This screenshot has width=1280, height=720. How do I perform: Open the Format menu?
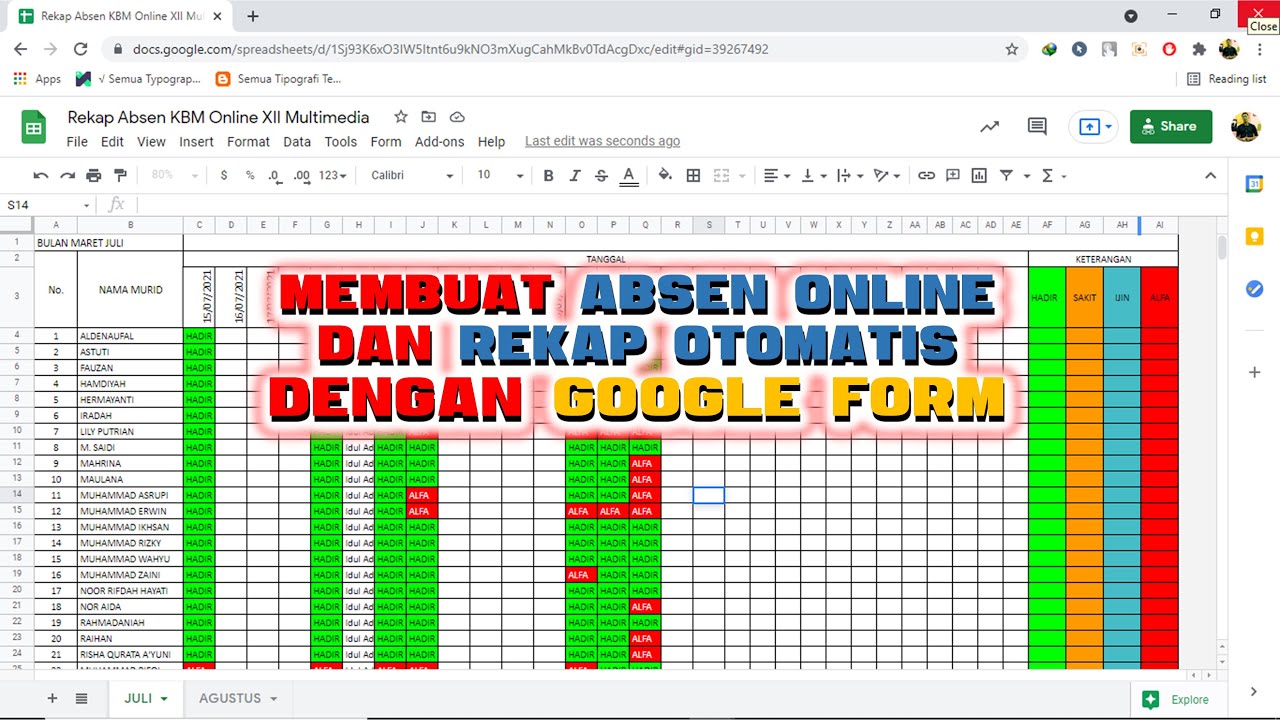click(x=248, y=142)
